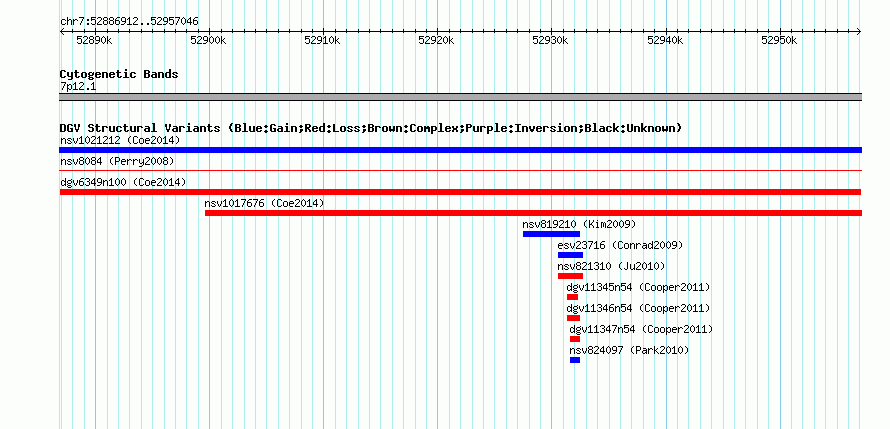Select the 7p12.1 band label
The width and height of the screenshot is (890, 429).
78,87
